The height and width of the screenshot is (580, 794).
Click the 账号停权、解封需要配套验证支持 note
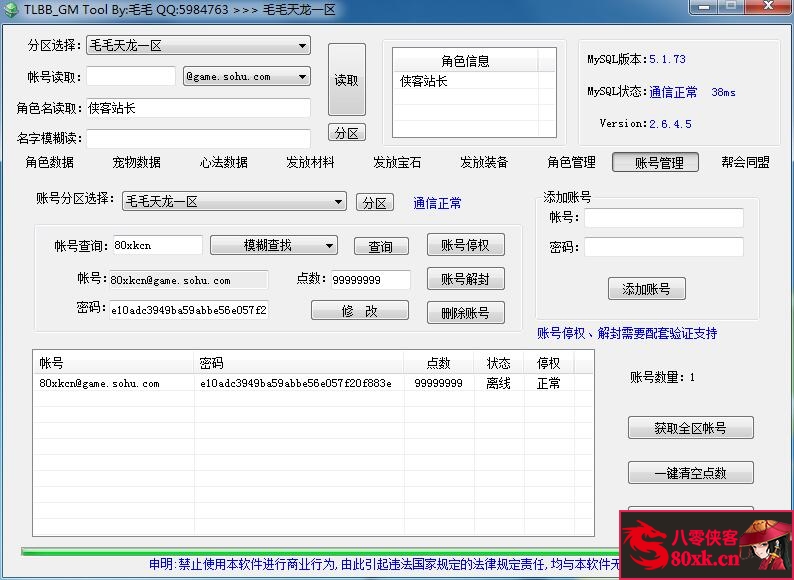[x=627, y=333]
